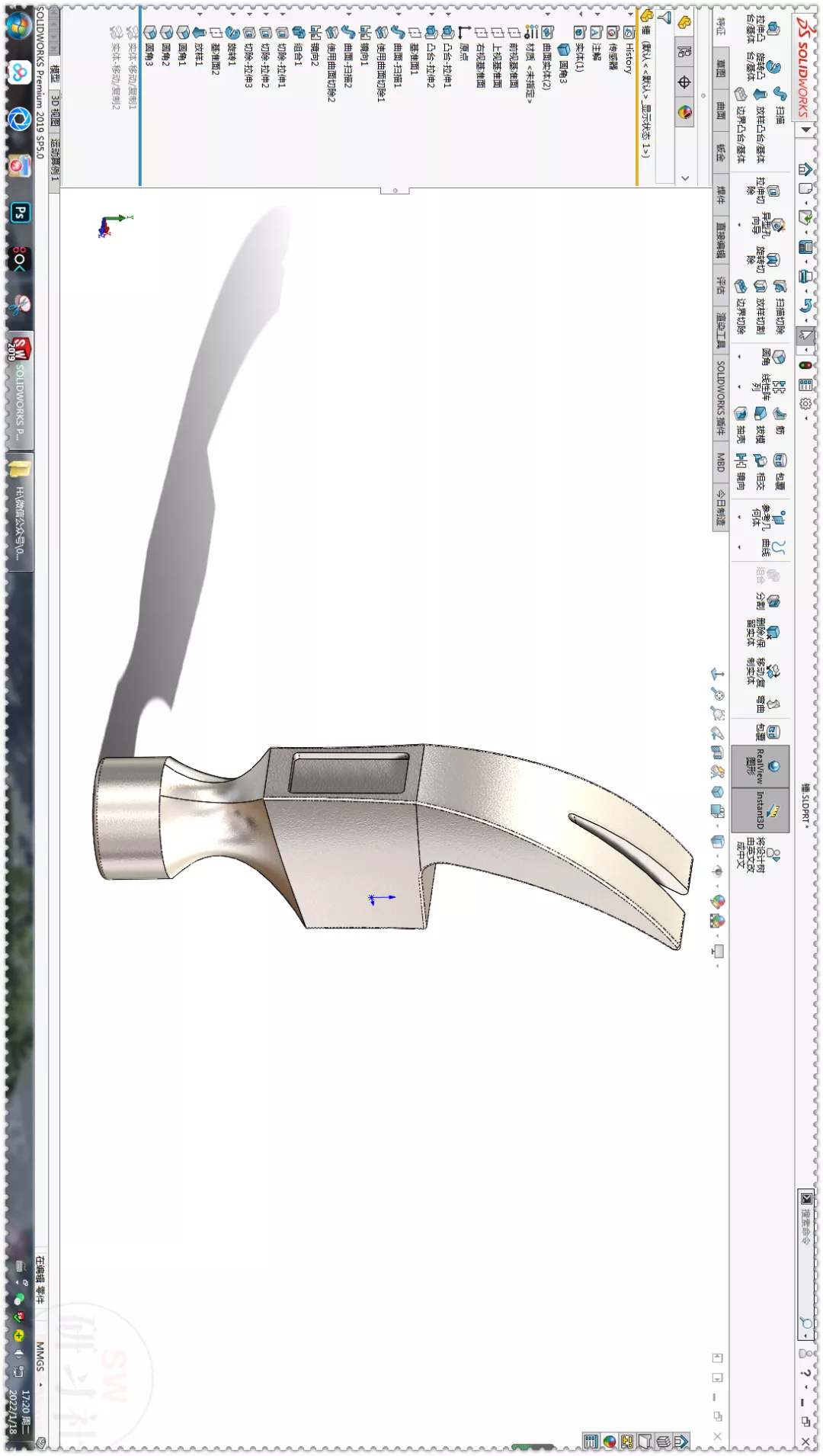Switch to the 曲面 surfaces tab
This screenshot has height=1456, width=823.
(x=721, y=111)
